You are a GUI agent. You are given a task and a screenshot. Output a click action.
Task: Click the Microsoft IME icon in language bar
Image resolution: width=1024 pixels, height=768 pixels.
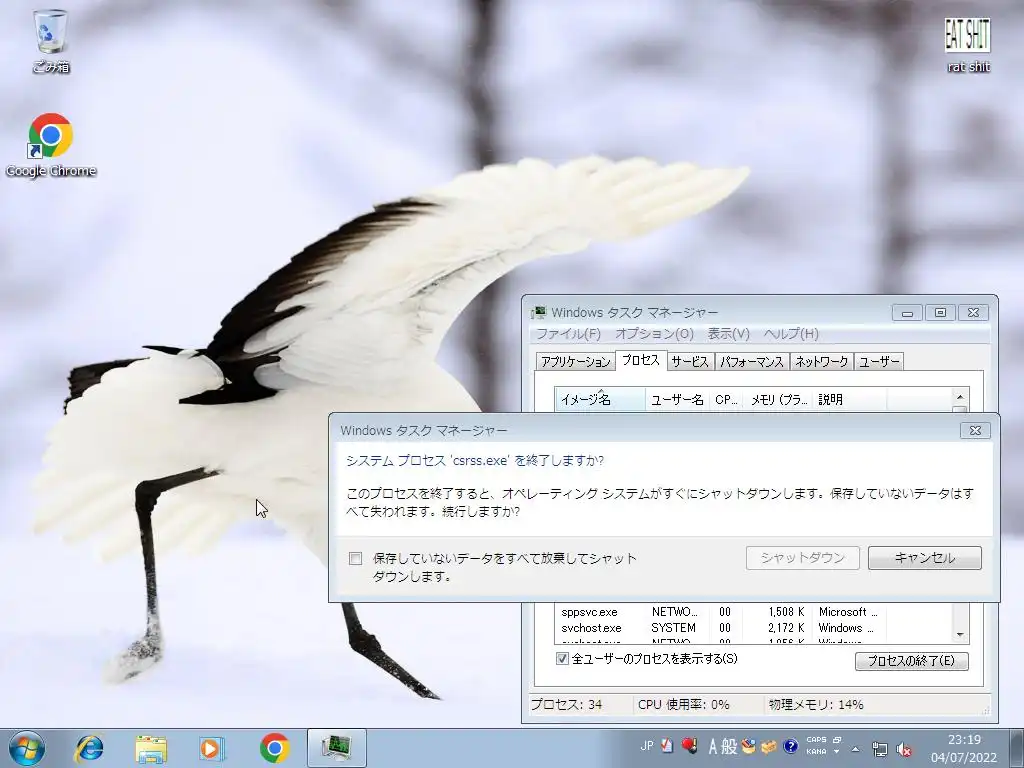click(667, 745)
